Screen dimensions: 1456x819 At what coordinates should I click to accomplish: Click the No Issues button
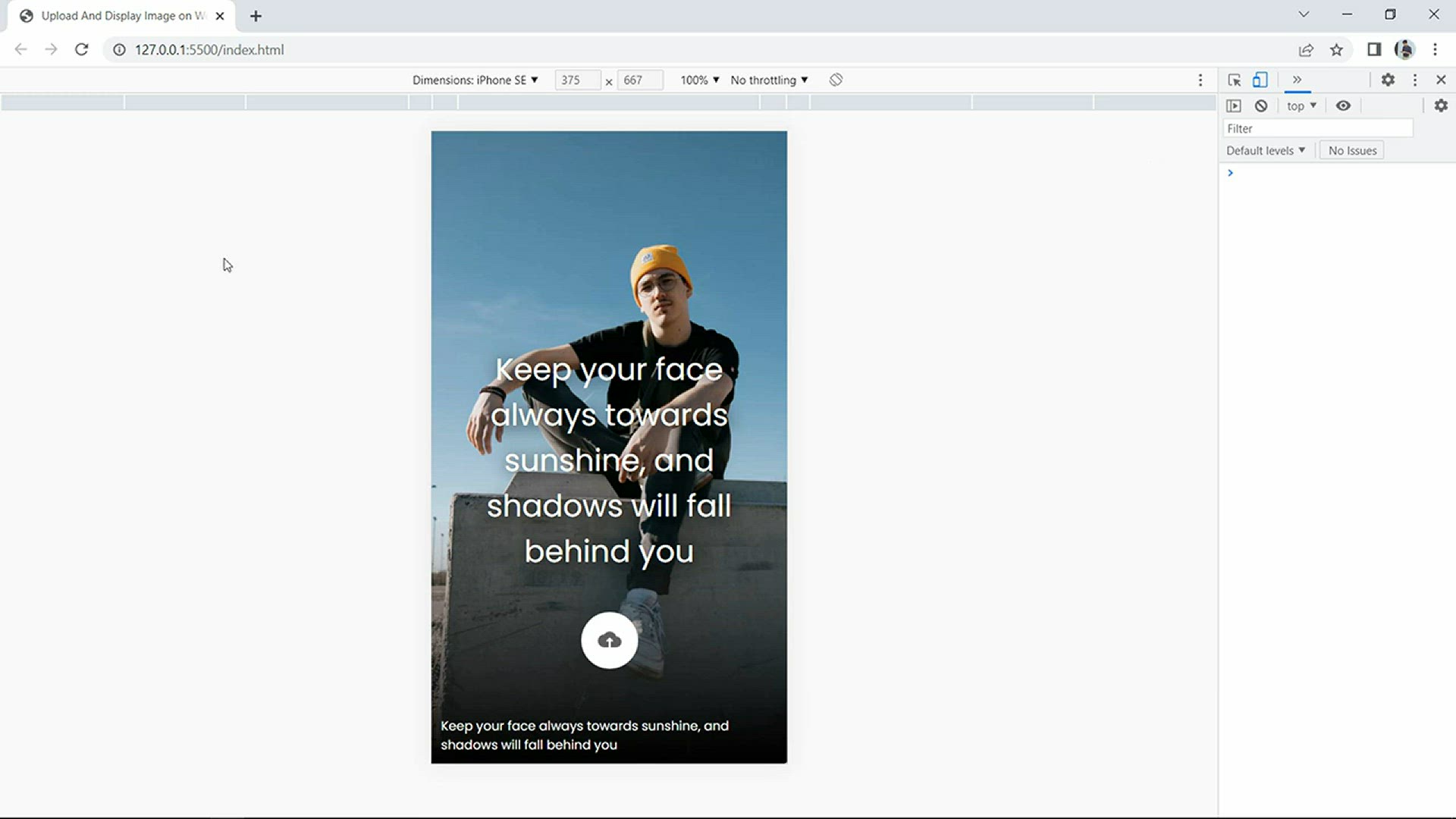(1352, 150)
